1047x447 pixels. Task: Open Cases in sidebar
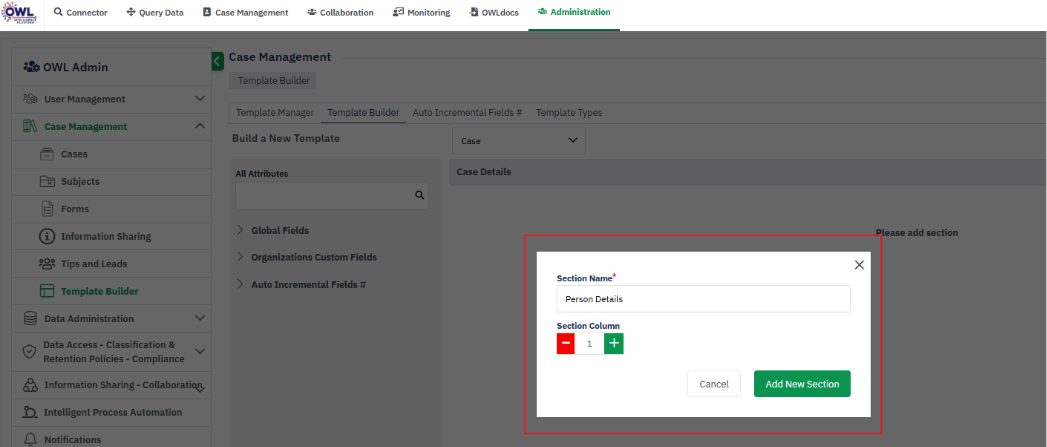[74, 154]
